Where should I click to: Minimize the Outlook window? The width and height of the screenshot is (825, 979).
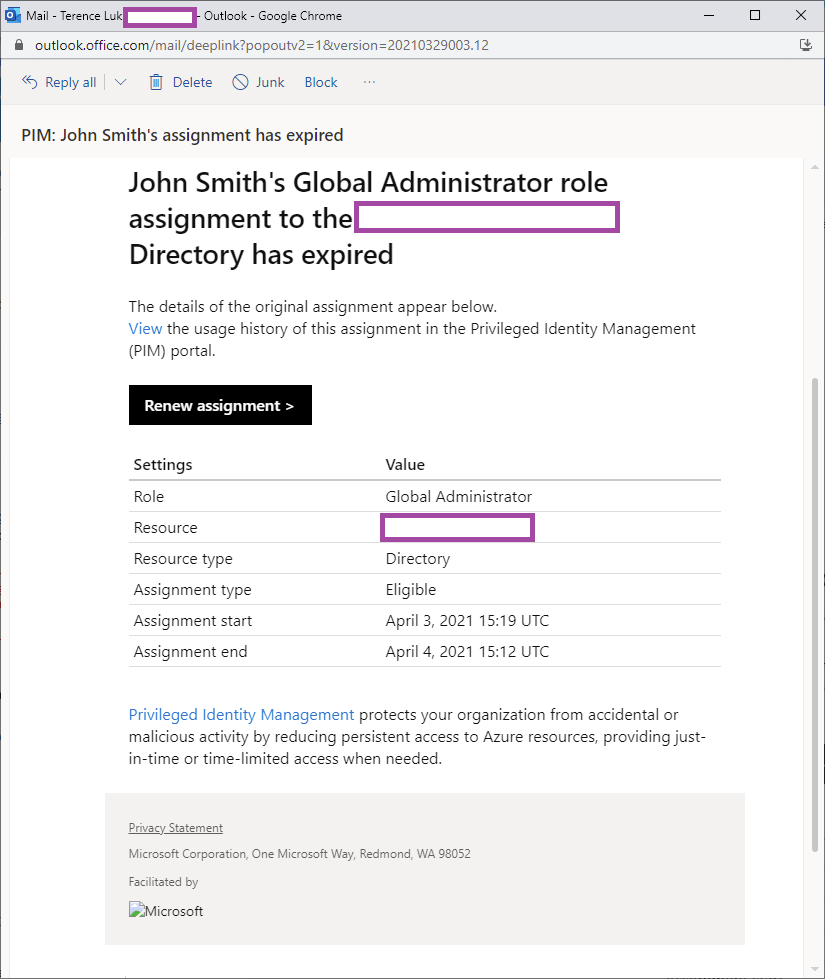[709, 15]
